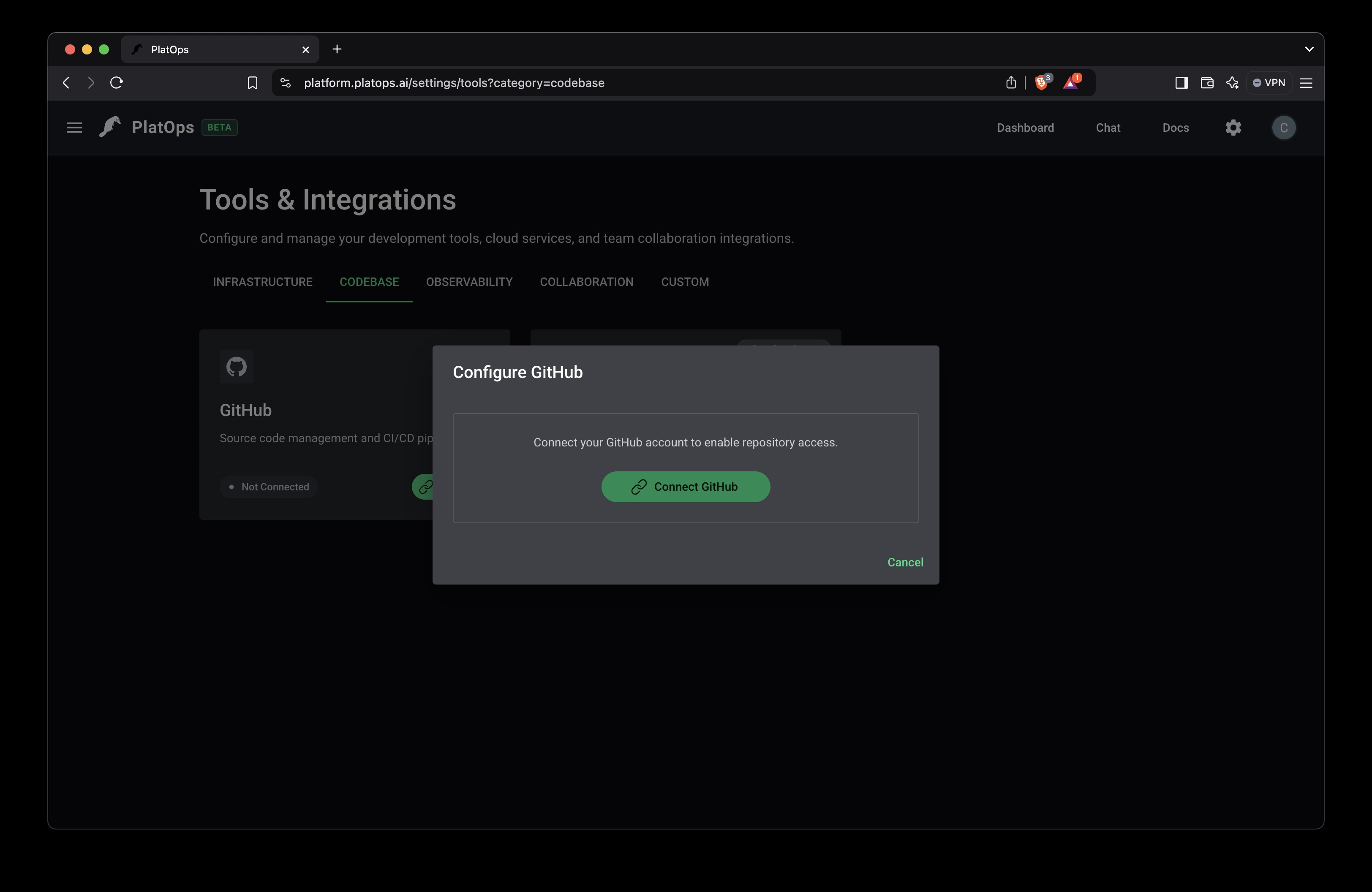The image size is (1372, 892).
Task: Select the Codebase tab
Action: click(369, 282)
